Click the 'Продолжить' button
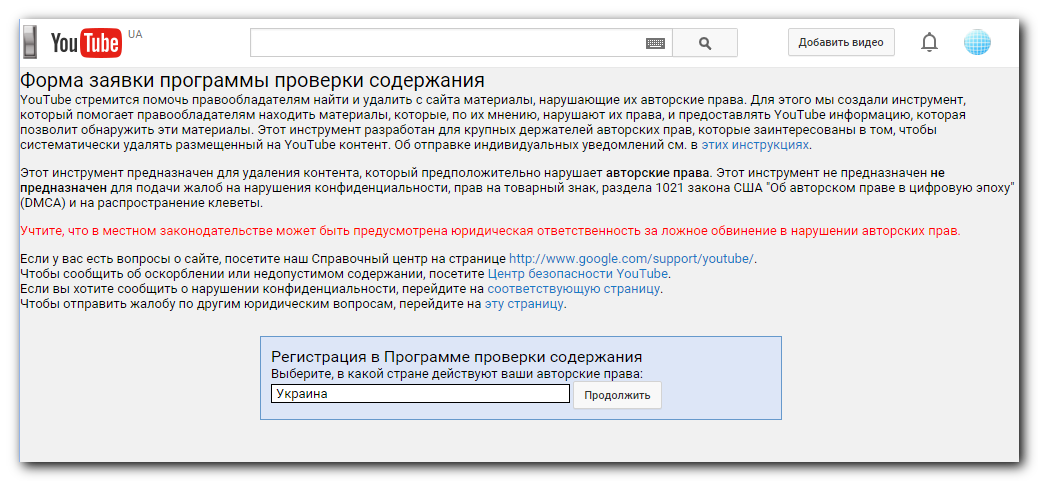 (617, 395)
